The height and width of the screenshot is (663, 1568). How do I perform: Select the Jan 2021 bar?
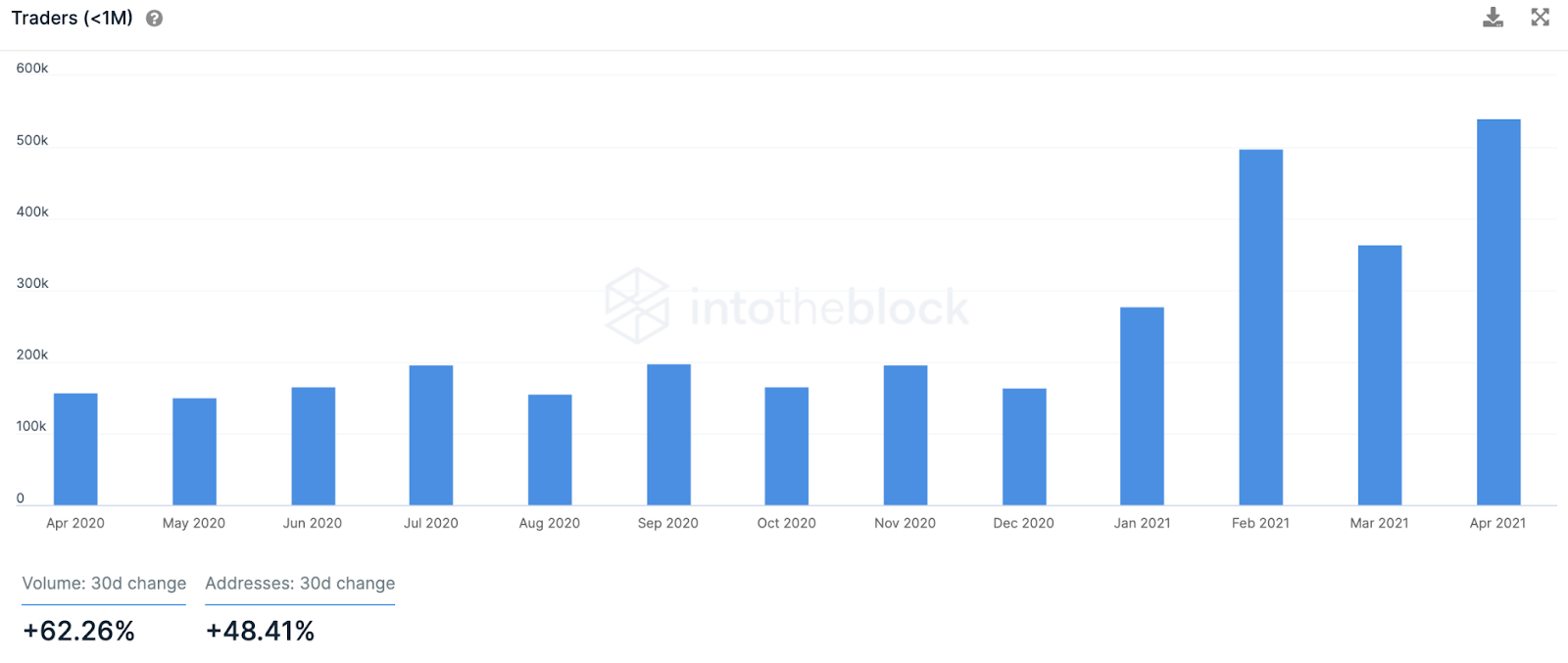pyautogui.click(x=1142, y=406)
